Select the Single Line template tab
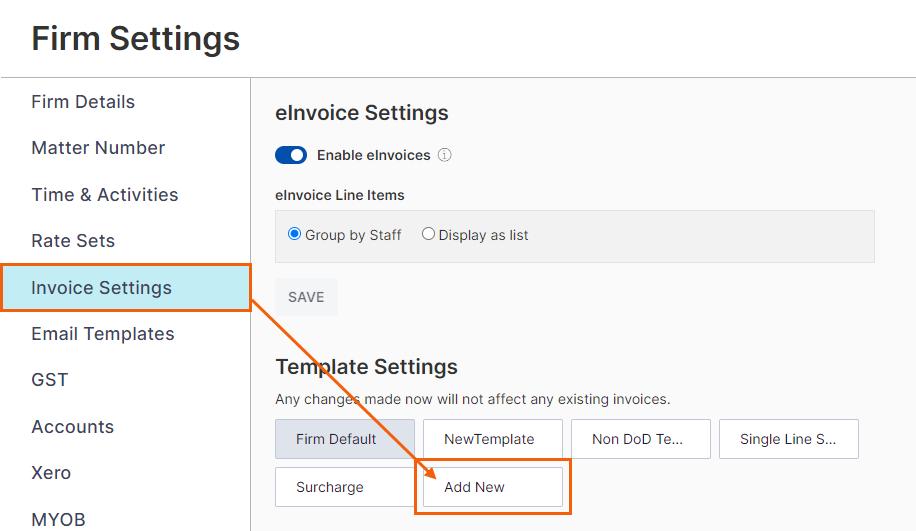 [x=789, y=439]
